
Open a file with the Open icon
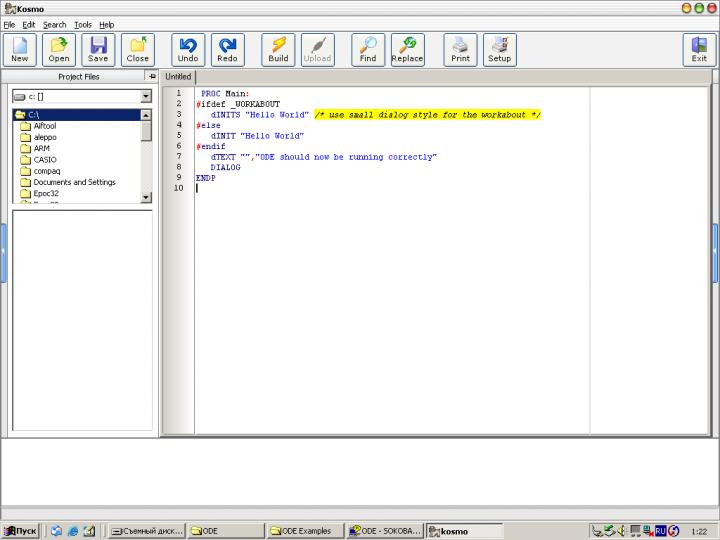pos(59,49)
